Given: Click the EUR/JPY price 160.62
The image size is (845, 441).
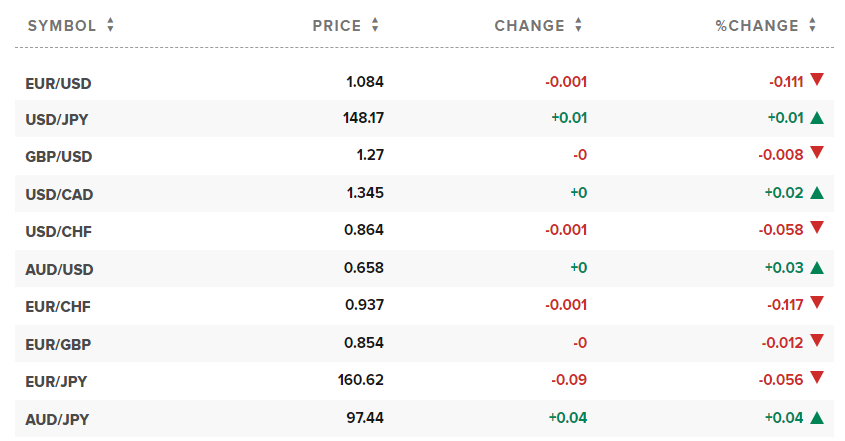Looking at the screenshot, I should pos(361,380).
